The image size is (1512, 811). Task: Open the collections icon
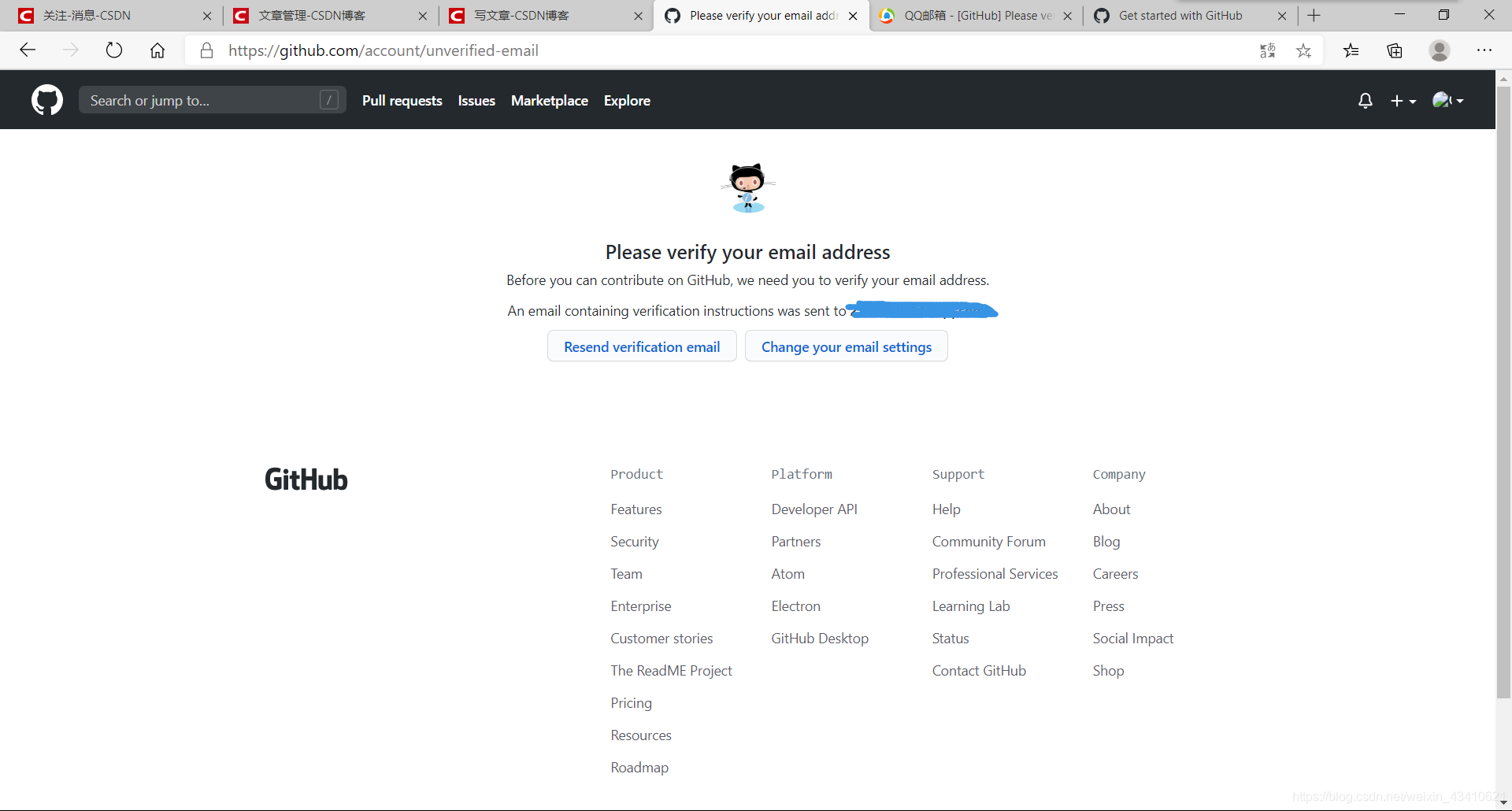pyautogui.click(x=1395, y=50)
